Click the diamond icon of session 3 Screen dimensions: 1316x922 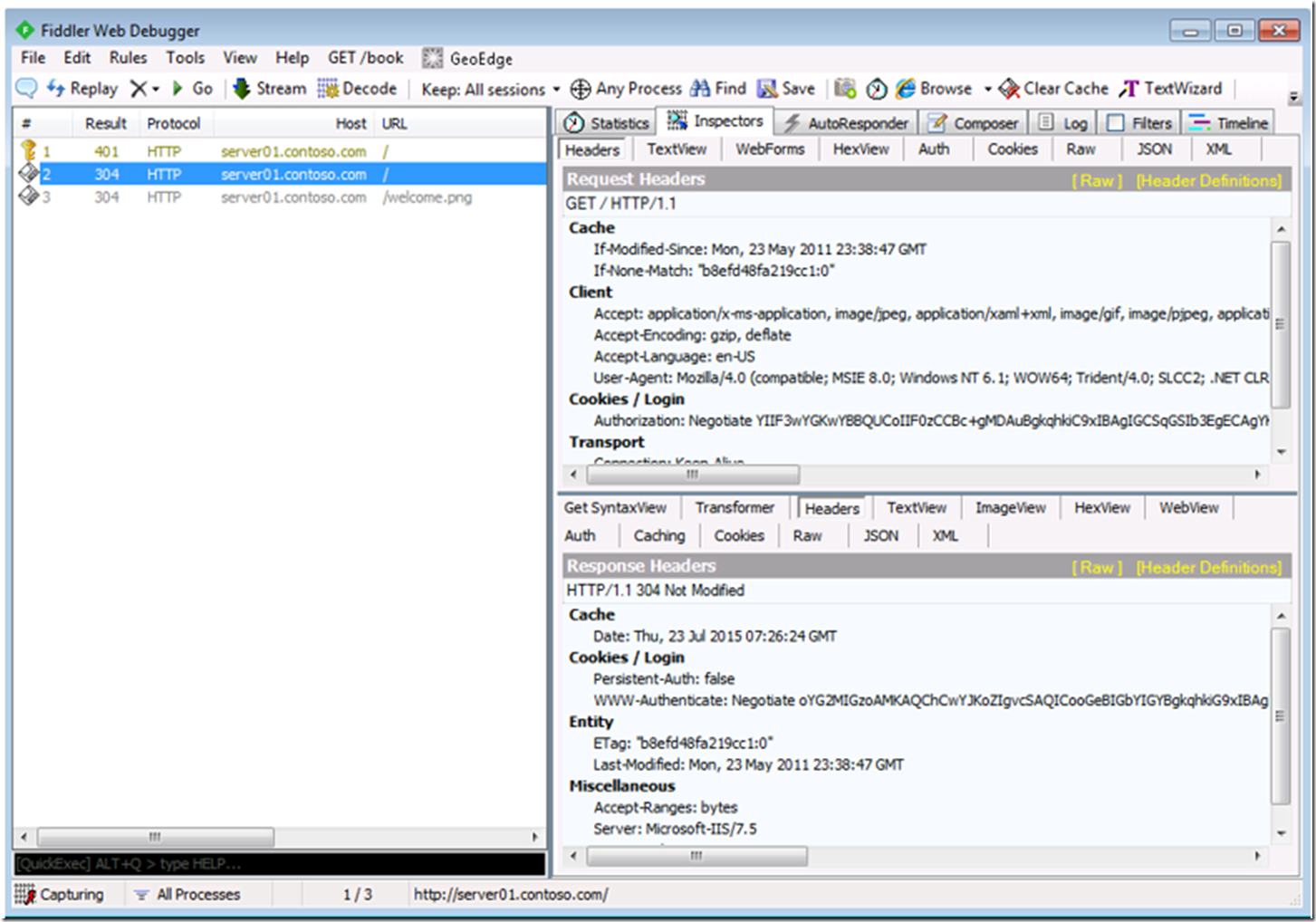[28, 196]
